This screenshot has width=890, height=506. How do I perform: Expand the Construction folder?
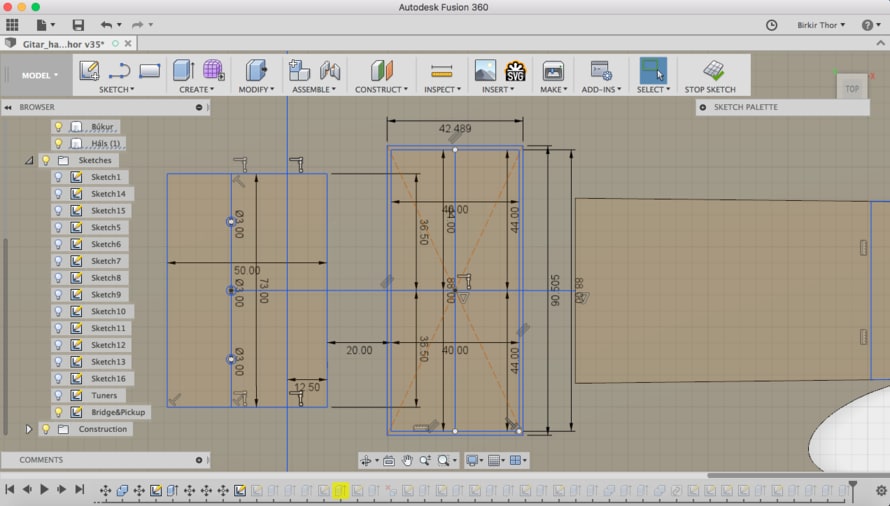(x=28, y=429)
